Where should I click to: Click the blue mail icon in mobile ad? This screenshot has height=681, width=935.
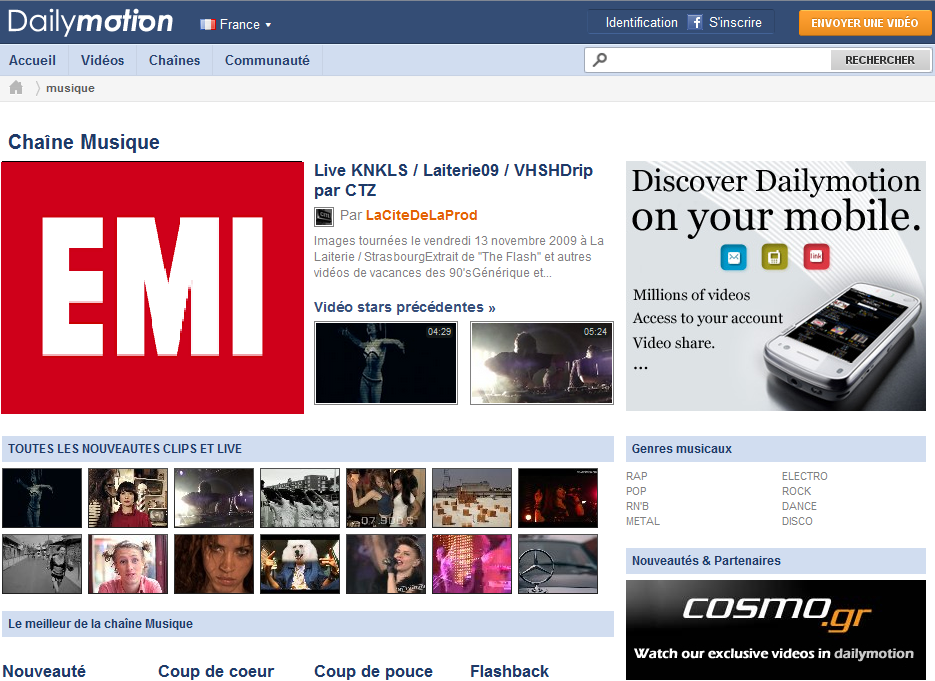coord(733,257)
